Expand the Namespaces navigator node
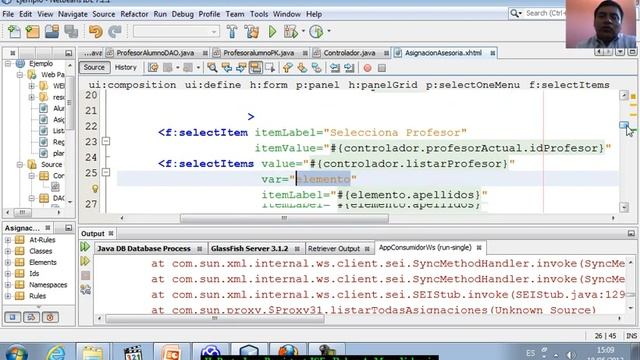 [x=8, y=285]
